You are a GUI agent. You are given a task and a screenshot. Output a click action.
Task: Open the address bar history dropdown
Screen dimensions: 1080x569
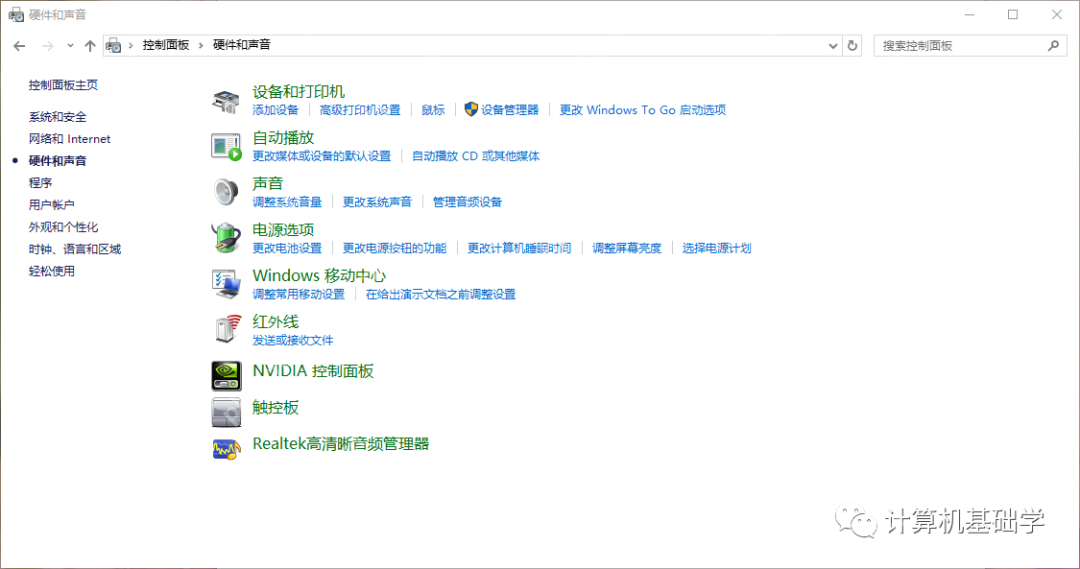834,46
